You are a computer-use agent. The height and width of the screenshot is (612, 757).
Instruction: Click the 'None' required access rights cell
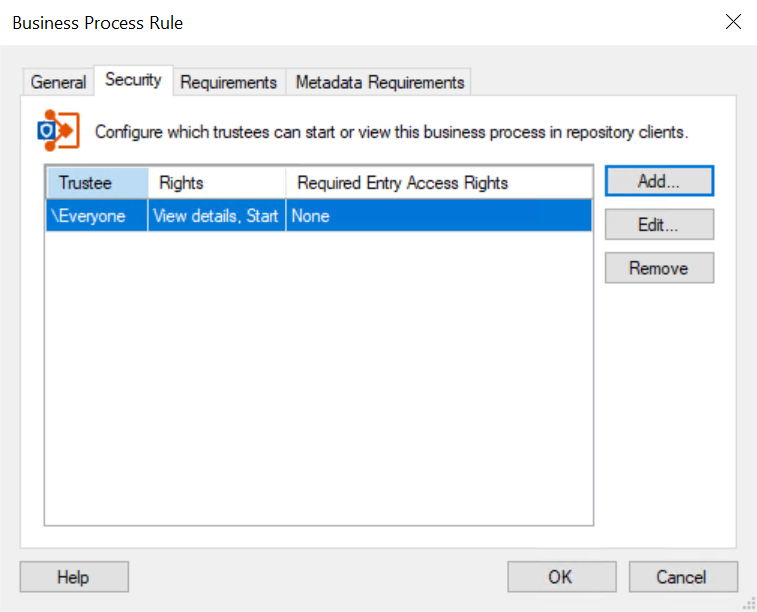(x=438, y=216)
